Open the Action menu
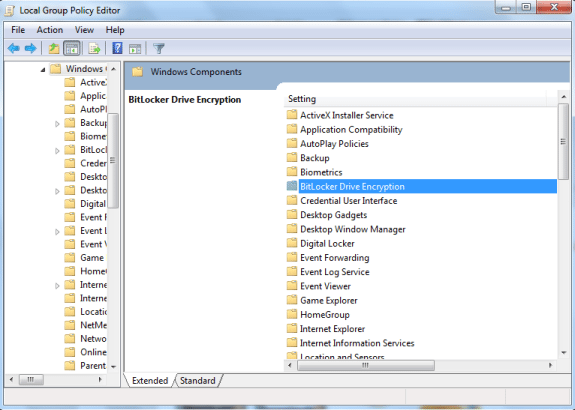575x410 pixels. 50,30
